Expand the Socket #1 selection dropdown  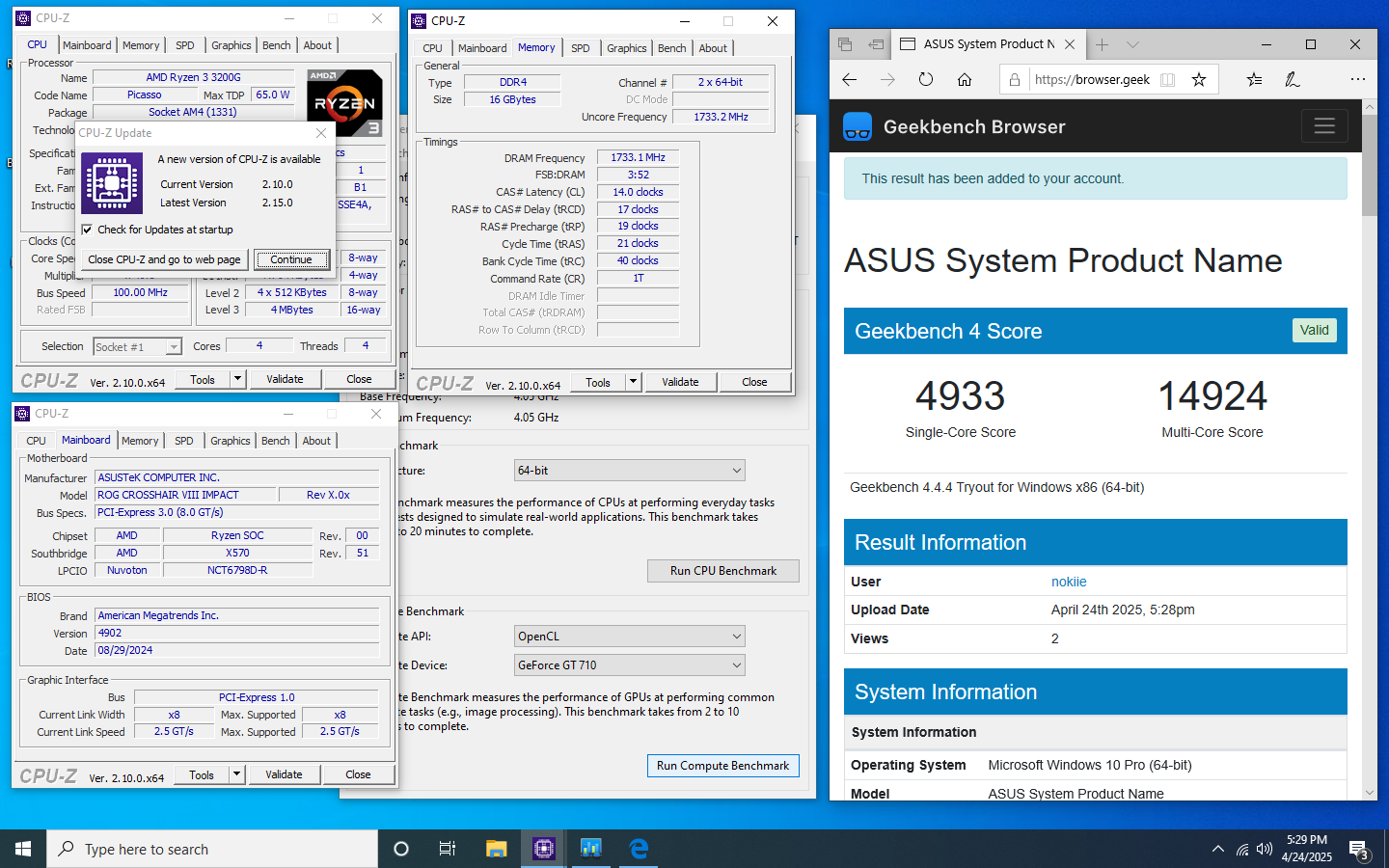point(175,347)
